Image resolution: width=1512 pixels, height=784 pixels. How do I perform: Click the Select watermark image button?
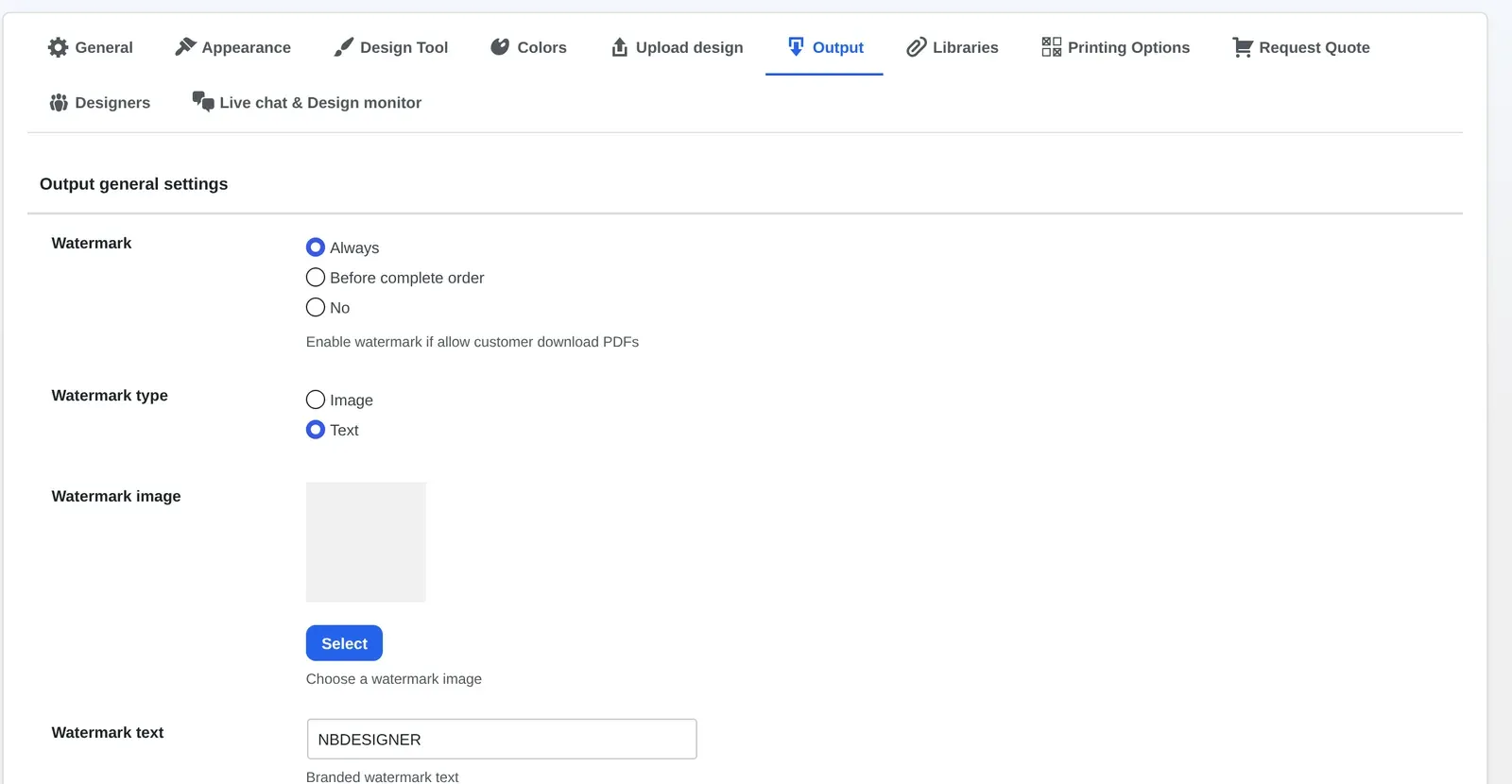pyautogui.click(x=344, y=643)
